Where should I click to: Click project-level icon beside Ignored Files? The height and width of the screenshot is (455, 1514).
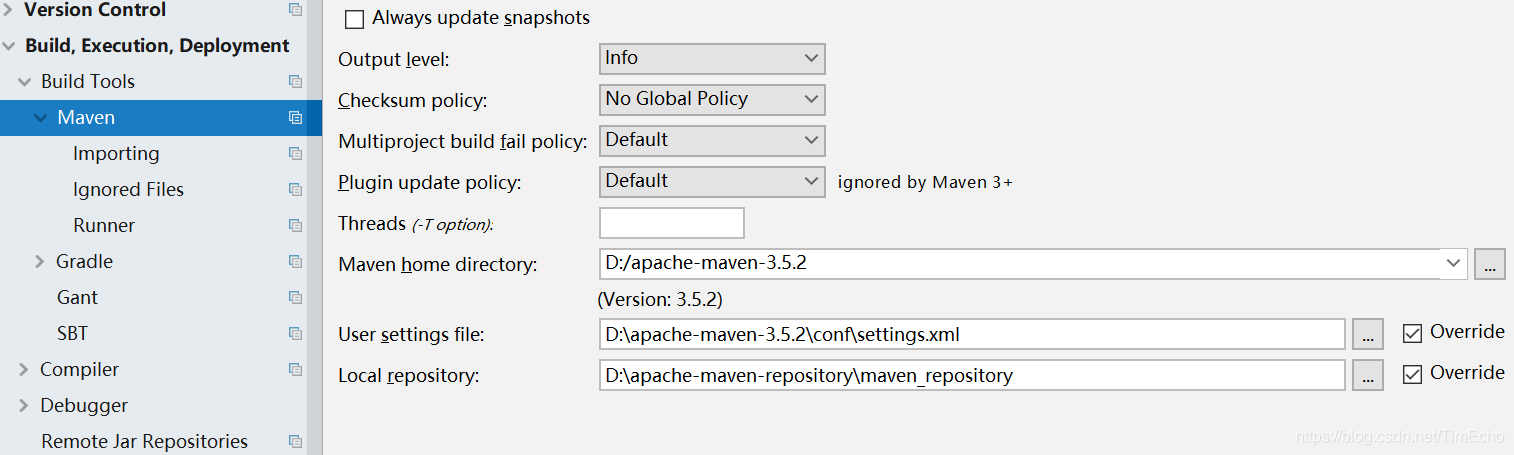(x=295, y=189)
